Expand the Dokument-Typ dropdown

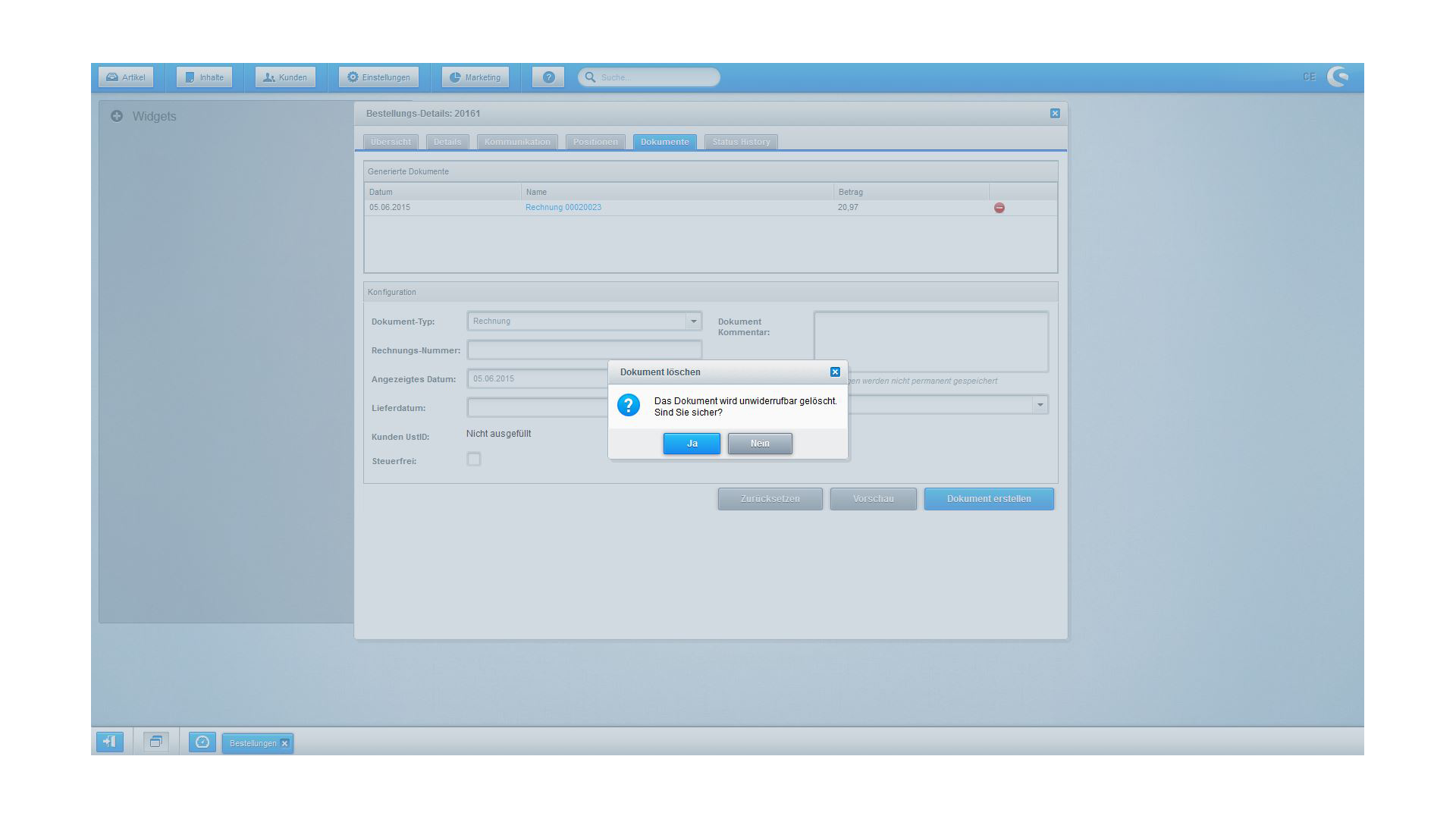[693, 322]
